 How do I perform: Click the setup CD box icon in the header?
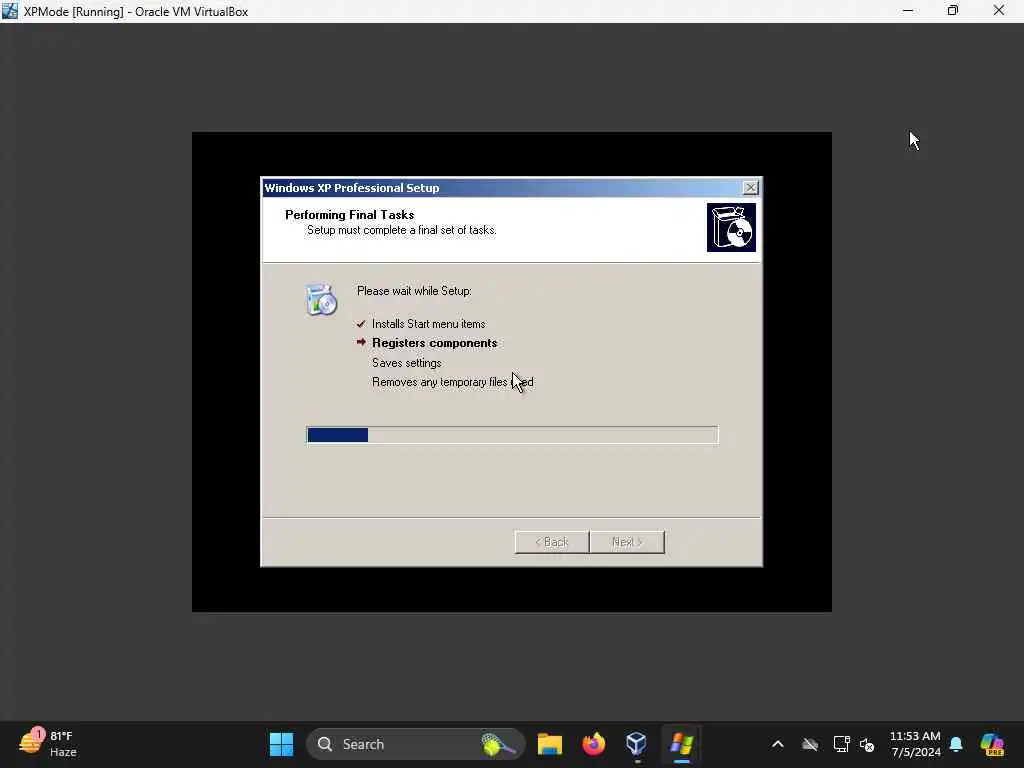coord(731,227)
